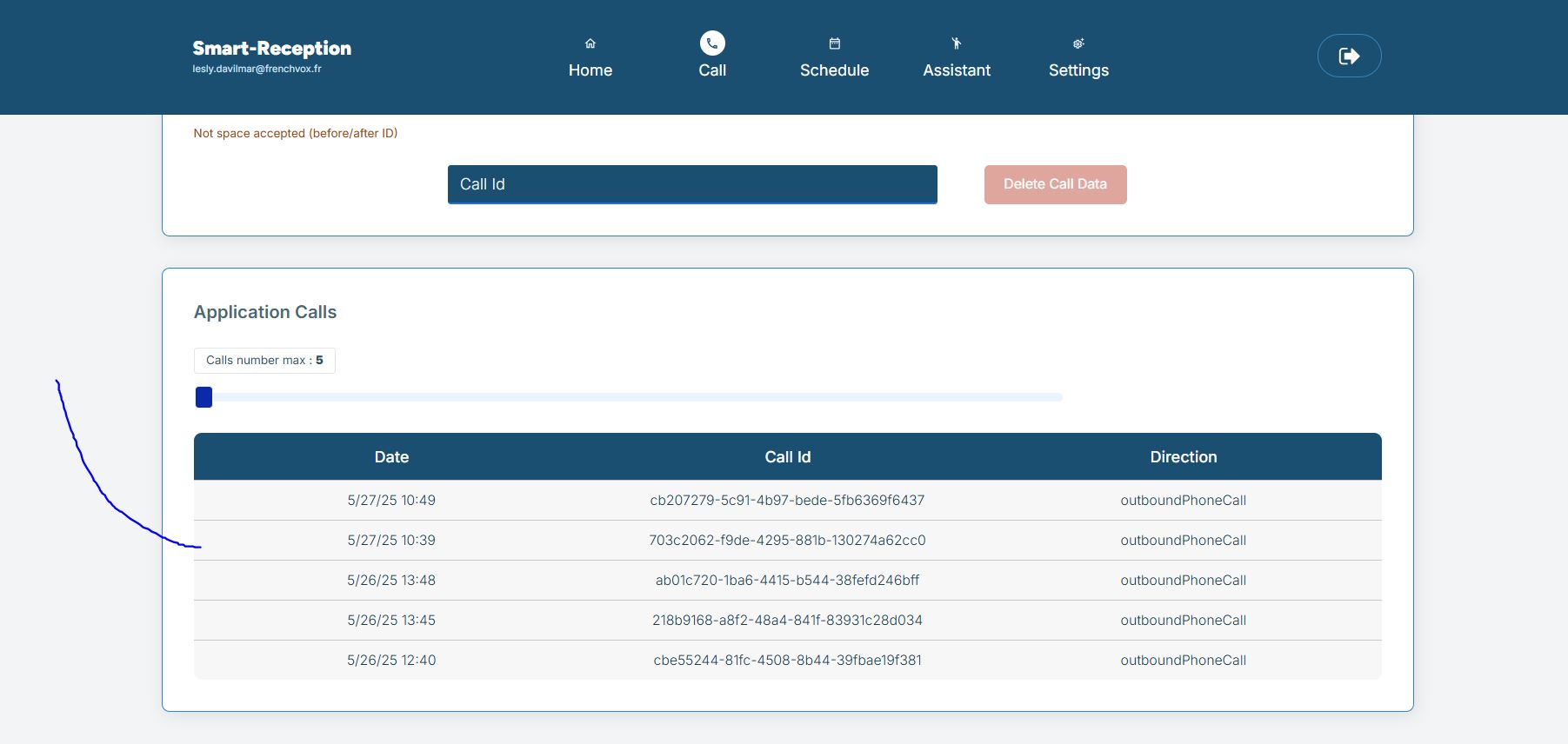This screenshot has width=1568, height=744.
Task: Select call ID ab01c720-1ba6-4415-b544-38fefd246bff
Action: coord(787,581)
